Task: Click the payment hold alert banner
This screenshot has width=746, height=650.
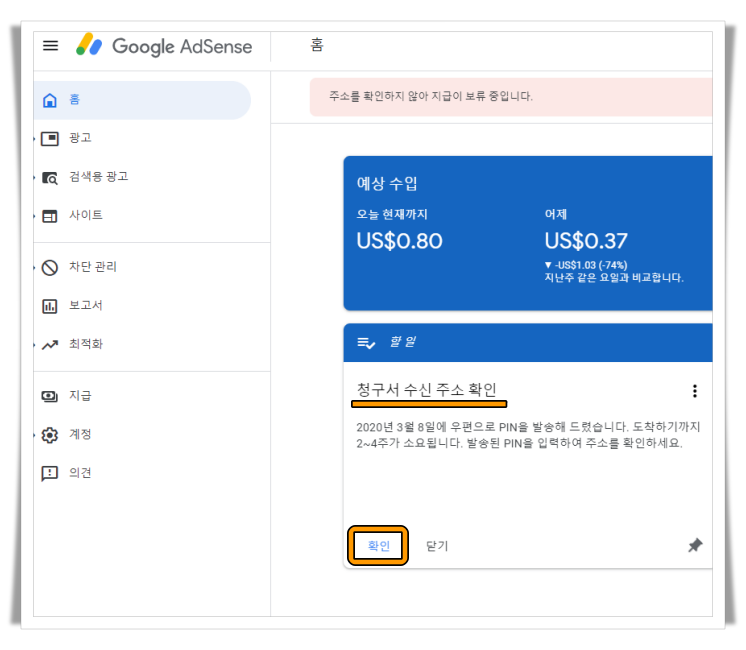Action: (x=511, y=97)
